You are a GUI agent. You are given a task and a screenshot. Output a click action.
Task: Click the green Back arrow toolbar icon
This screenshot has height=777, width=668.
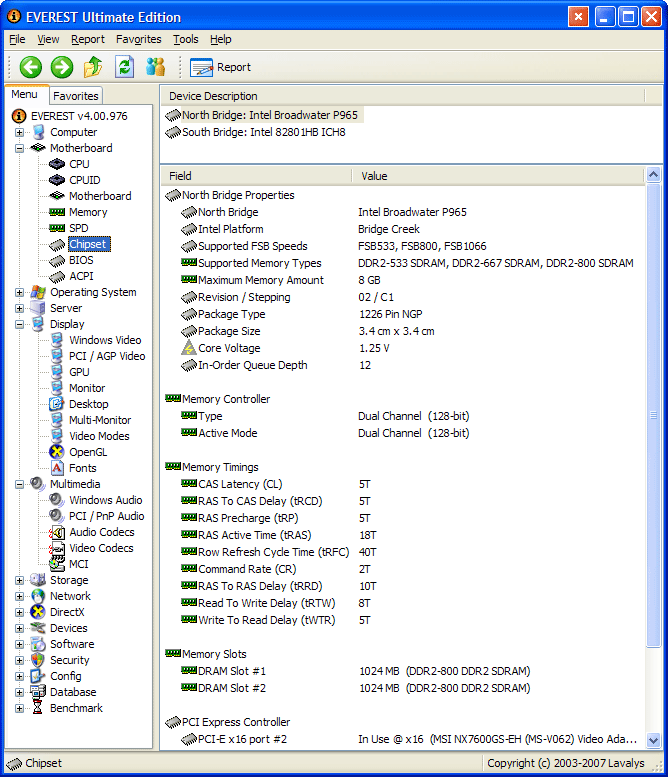(x=31, y=67)
